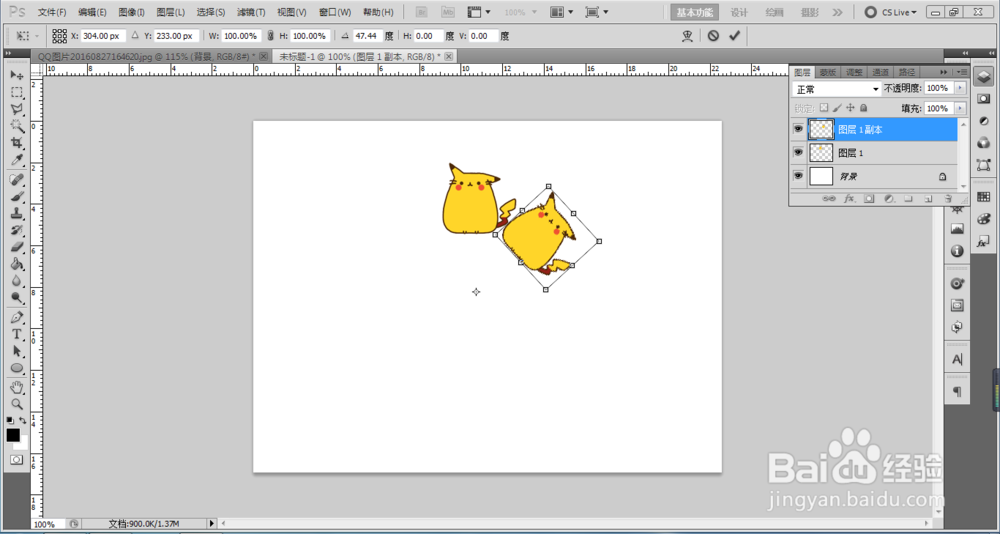The width and height of the screenshot is (1000, 534).
Task: Open the 文件(F) menu
Action: 52,12
